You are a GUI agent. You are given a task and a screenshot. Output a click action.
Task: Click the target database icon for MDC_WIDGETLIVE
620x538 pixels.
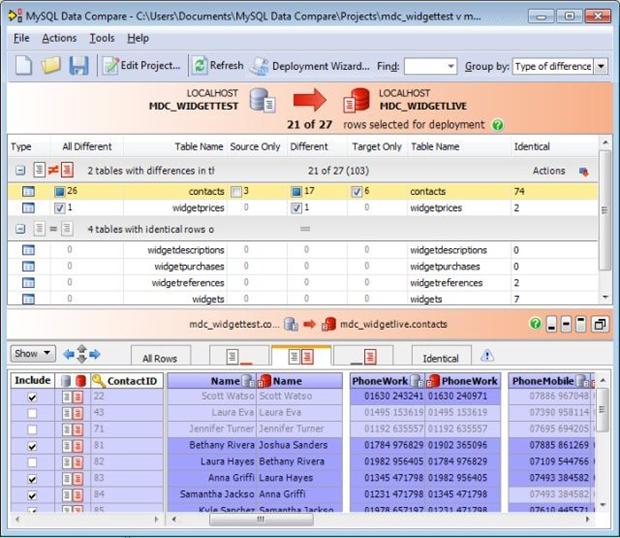(356, 100)
